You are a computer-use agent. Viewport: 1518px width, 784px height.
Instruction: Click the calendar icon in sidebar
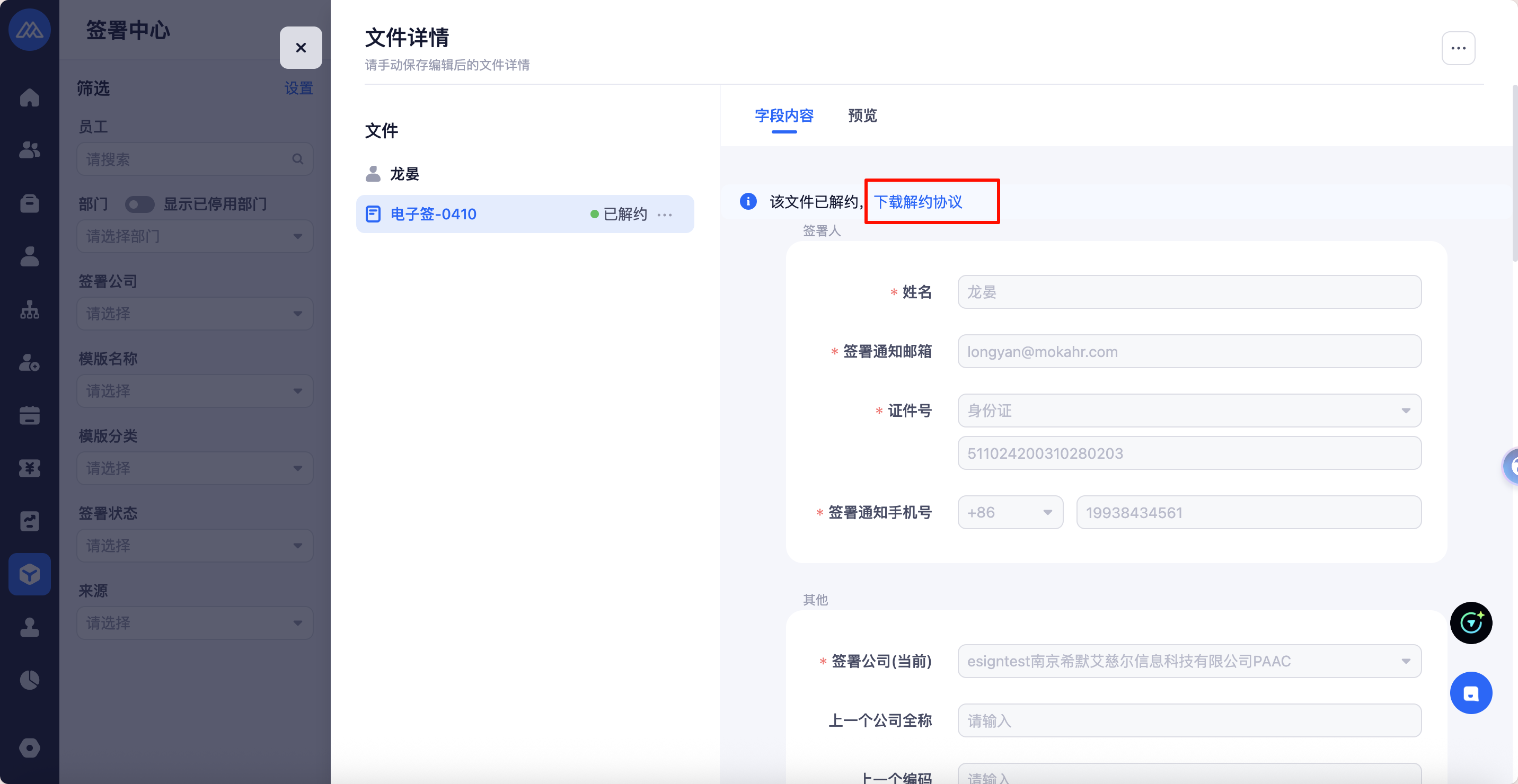coord(30,415)
